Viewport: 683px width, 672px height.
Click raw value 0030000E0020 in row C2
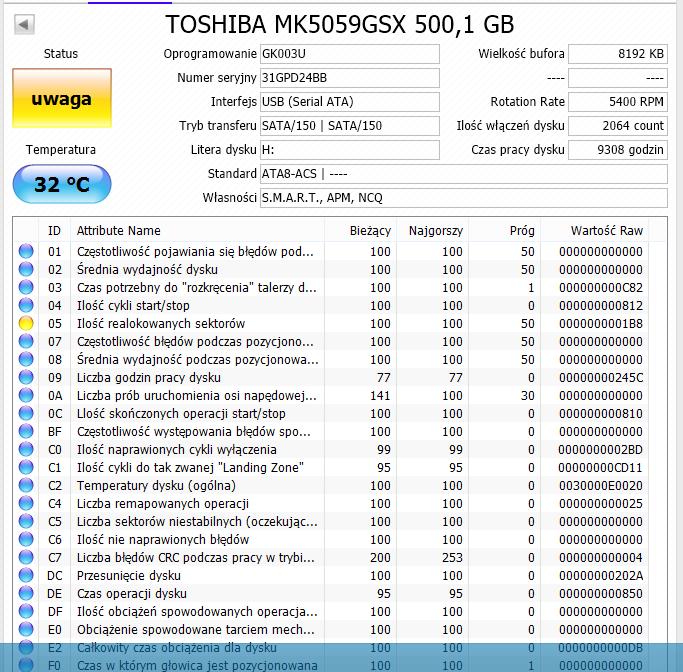[x=601, y=486]
